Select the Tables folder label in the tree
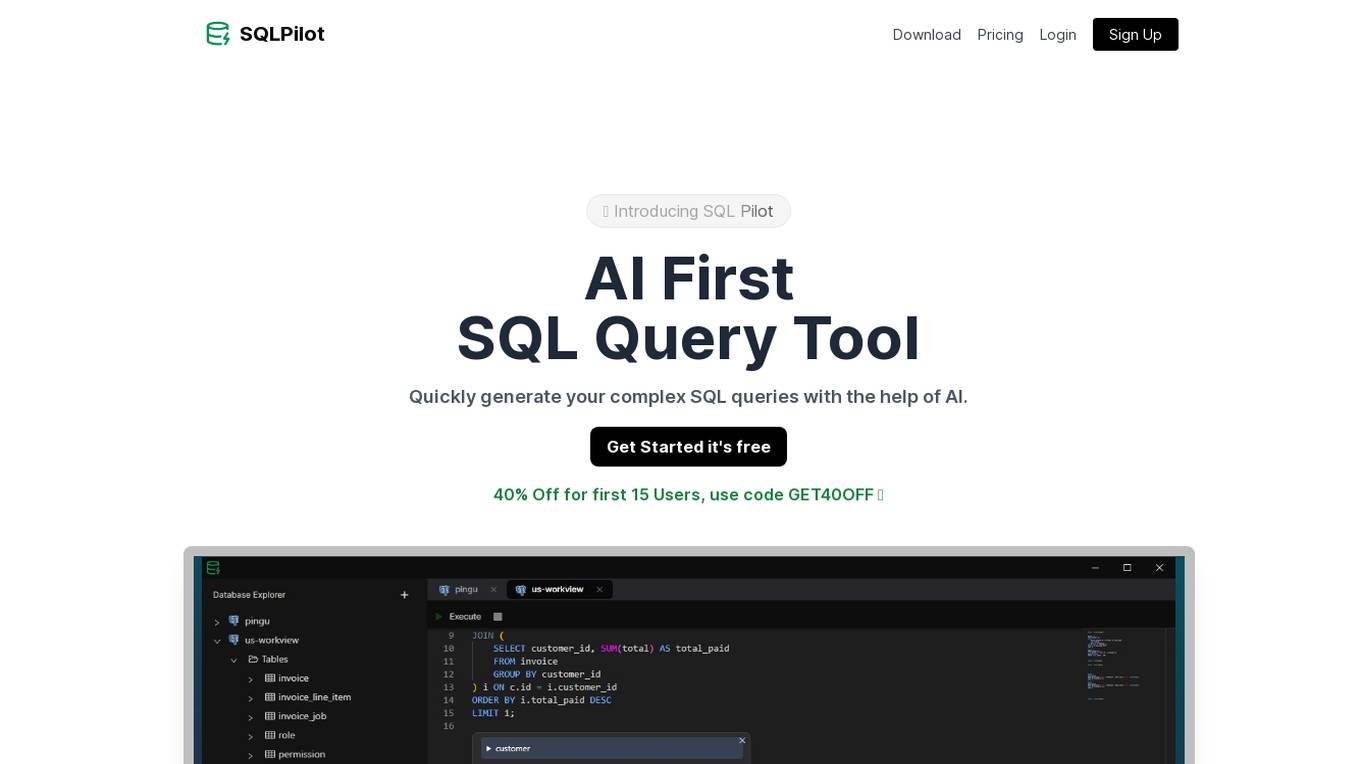This screenshot has height=764, width=1360. click(x=275, y=659)
